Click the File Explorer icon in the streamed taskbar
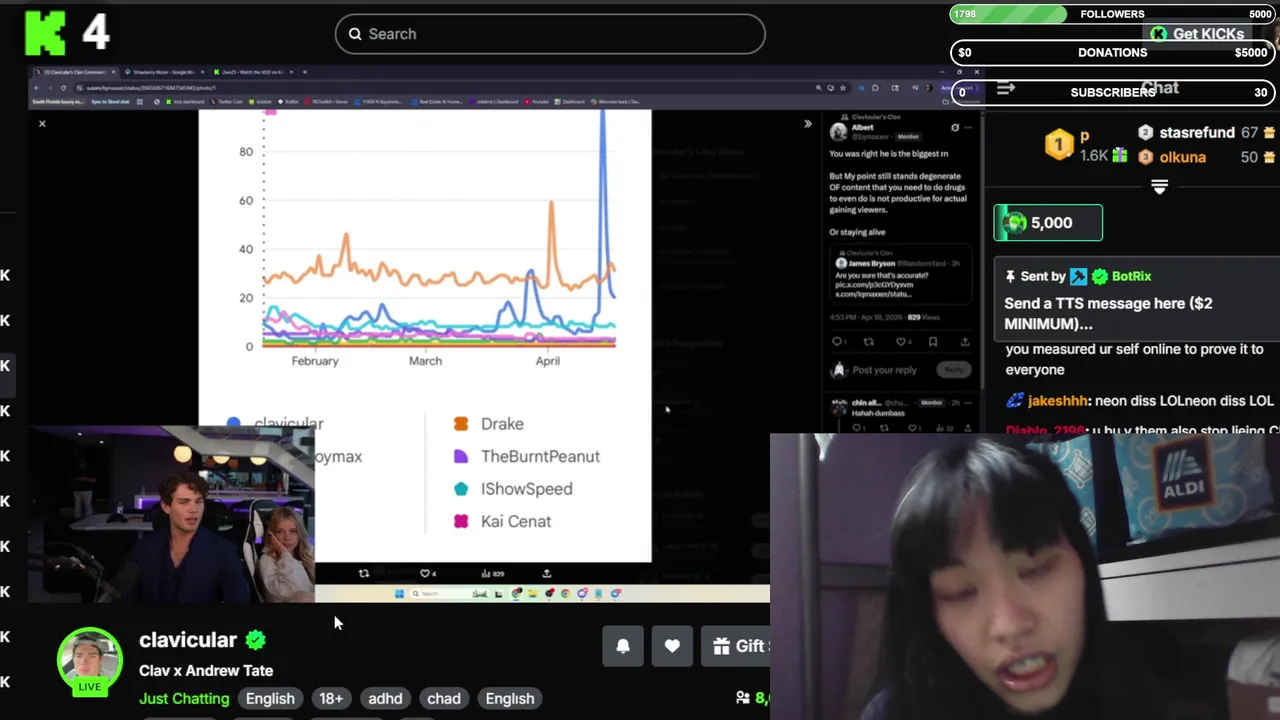The width and height of the screenshot is (1280, 720). (532, 593)
